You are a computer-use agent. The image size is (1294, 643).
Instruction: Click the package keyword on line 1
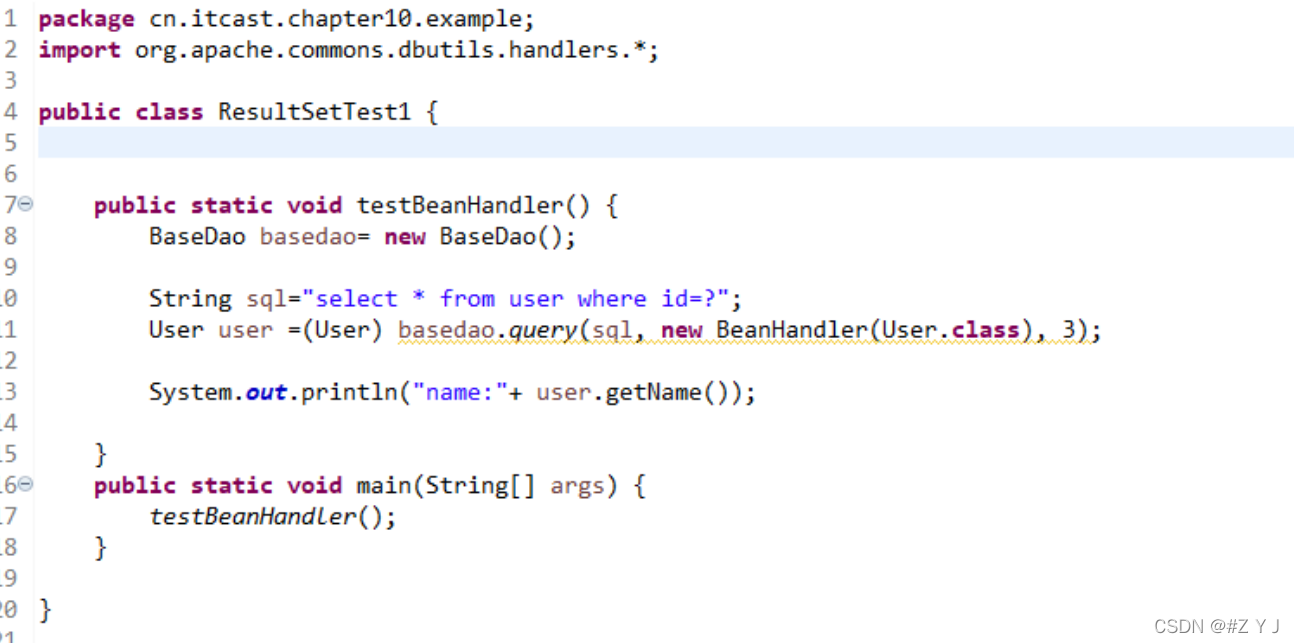(86, 19)
